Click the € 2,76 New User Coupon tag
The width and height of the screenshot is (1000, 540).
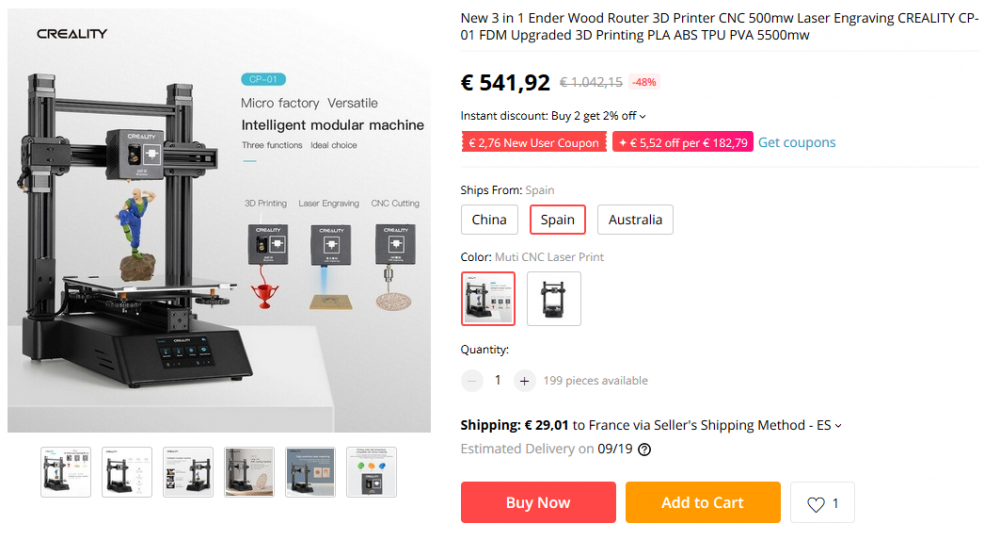[x=534, y=143]
